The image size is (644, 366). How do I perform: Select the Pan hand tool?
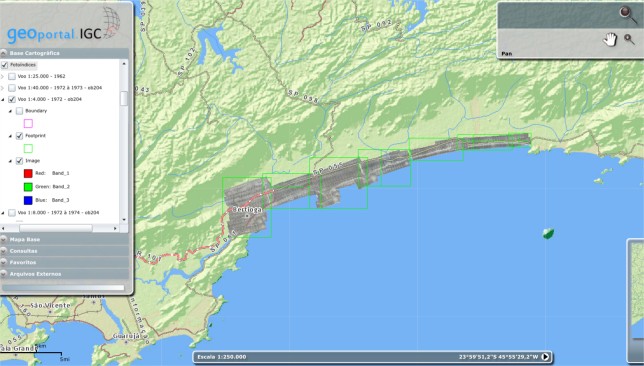point(610,40)
